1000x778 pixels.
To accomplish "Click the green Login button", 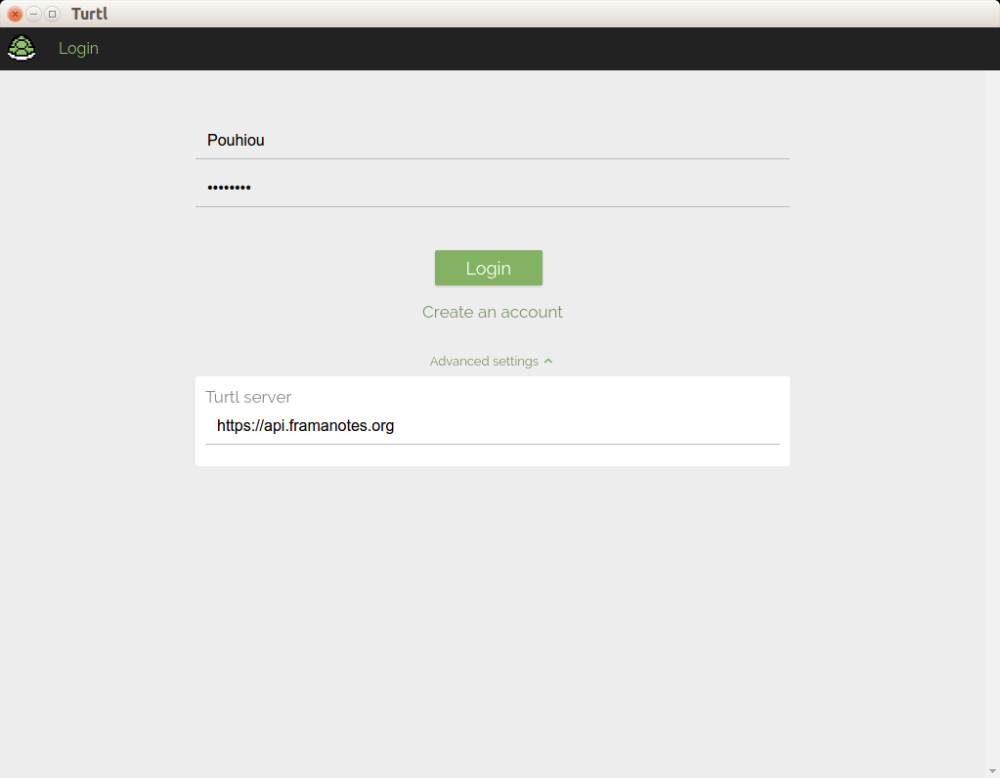I will [x=489, y=268].
